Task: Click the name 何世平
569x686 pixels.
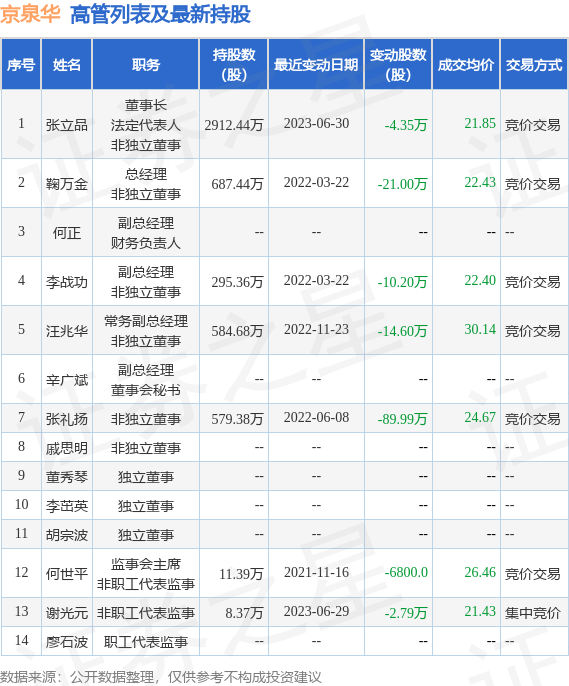Action: [66, 574]
